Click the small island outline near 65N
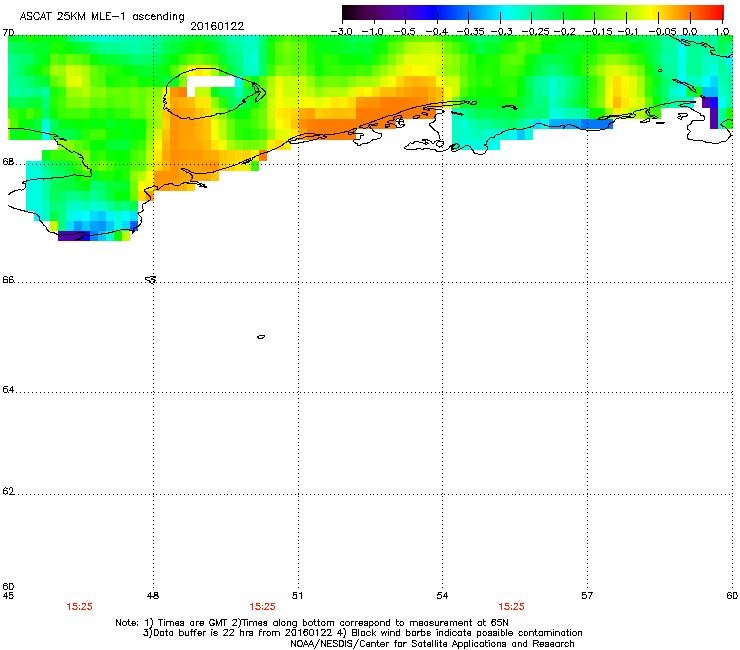The image size is (740, 650). pos(261,337)
